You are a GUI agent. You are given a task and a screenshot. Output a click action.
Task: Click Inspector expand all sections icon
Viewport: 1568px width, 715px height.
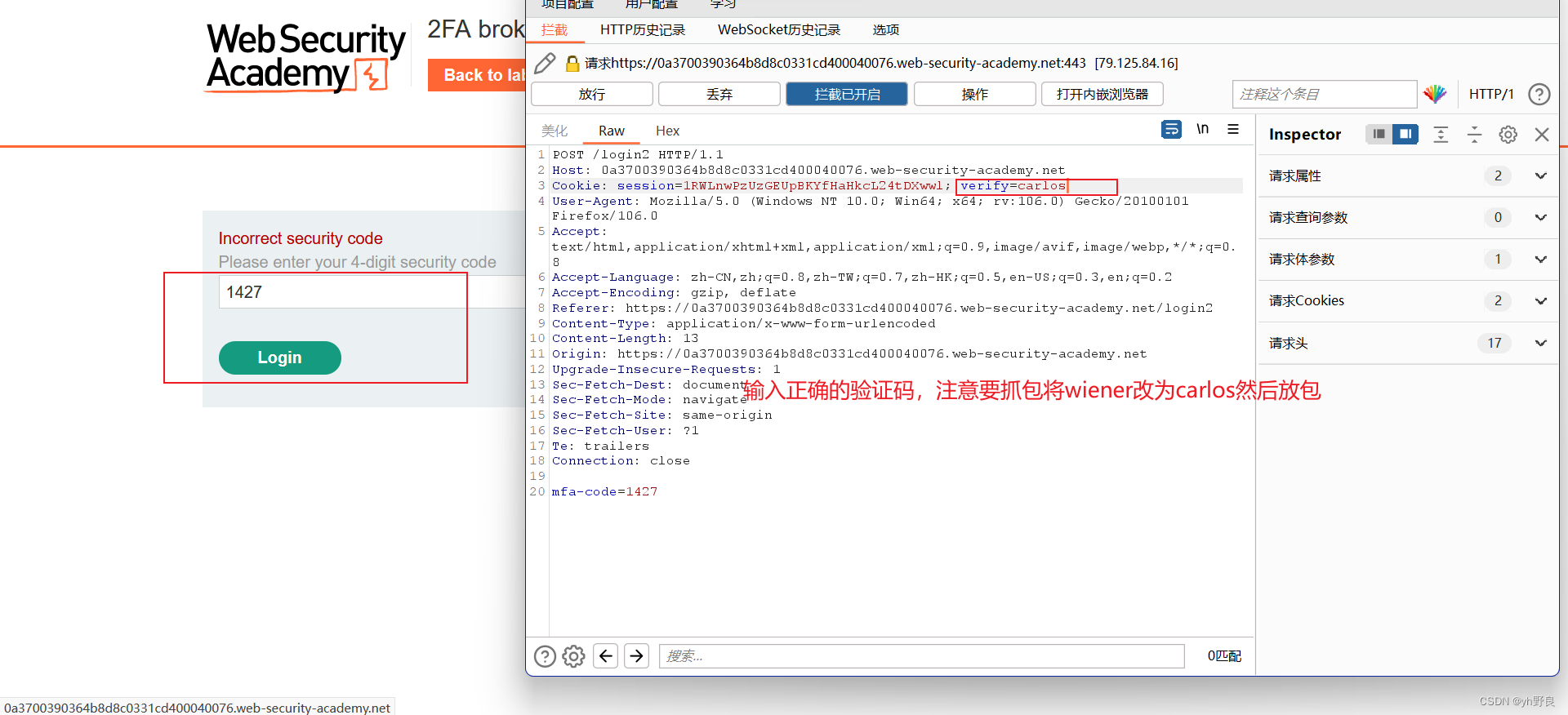pos(1441,134)
